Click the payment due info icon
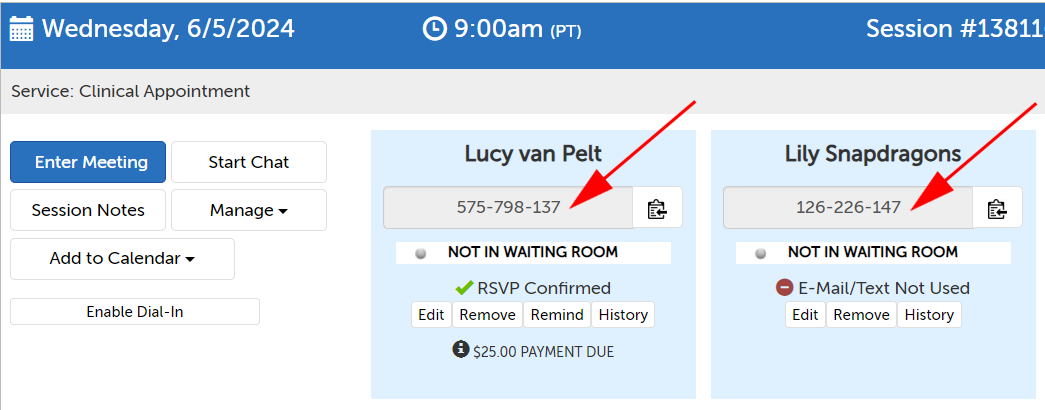The width and height of the screenshot is (1045, 410). click(460, 350)
